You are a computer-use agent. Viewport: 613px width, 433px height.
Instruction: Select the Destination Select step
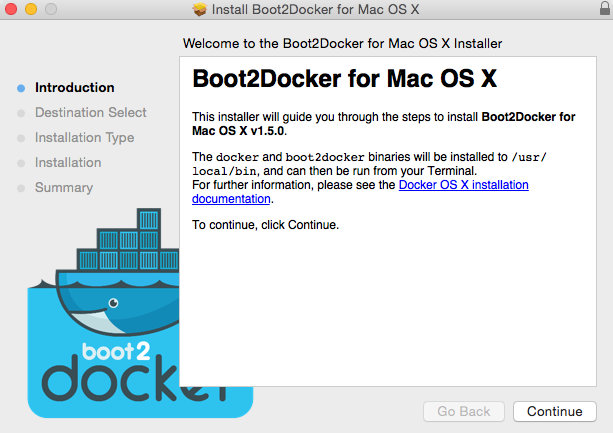[91, 113]
